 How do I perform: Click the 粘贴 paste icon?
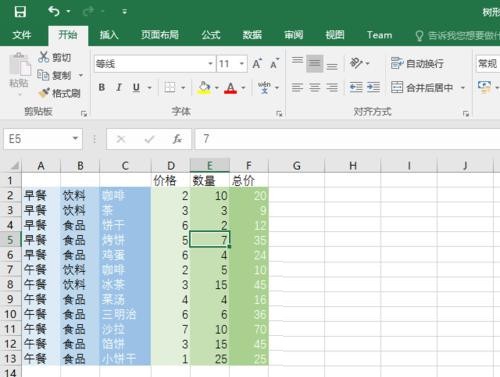click(x=19, y=65)
